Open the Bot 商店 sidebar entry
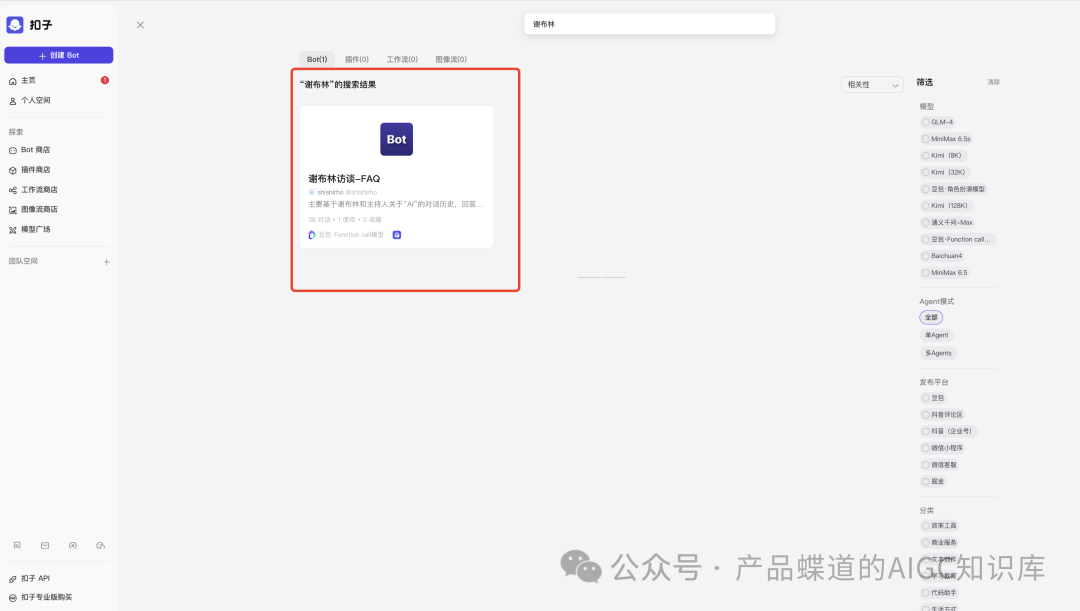The image size is (1080, 611). tap(30, 149)
